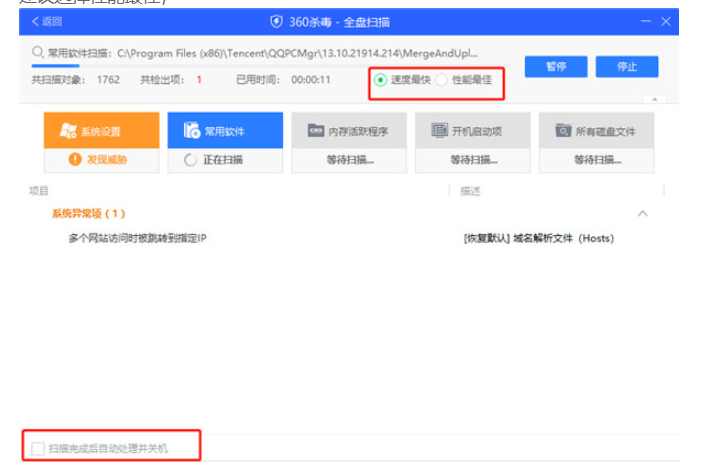Expand the 系统异常项 (1) group header
Viewport: 709px width, 464px height.
click(88, 214)
